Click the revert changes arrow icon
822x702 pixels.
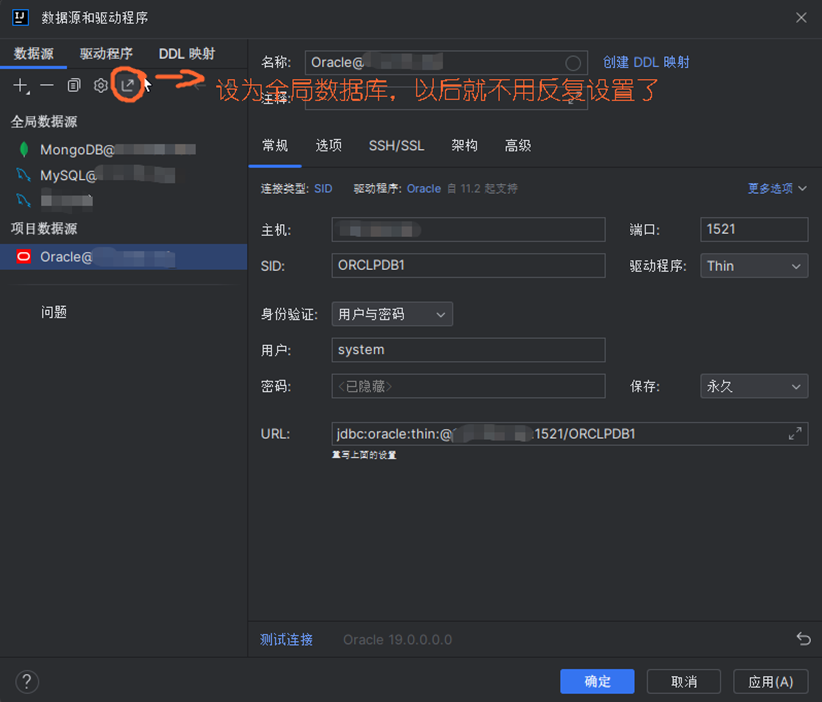[x=802, y=639]
